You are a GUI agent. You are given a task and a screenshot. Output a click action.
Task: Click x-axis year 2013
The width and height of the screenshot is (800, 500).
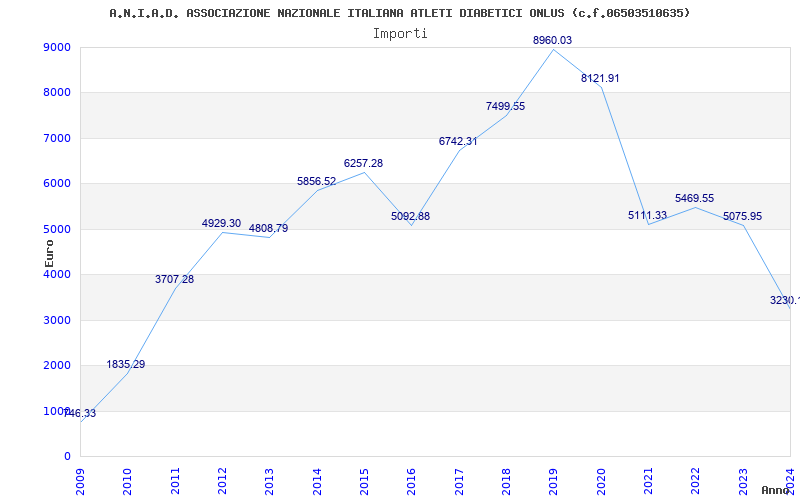tap(269, 482)
